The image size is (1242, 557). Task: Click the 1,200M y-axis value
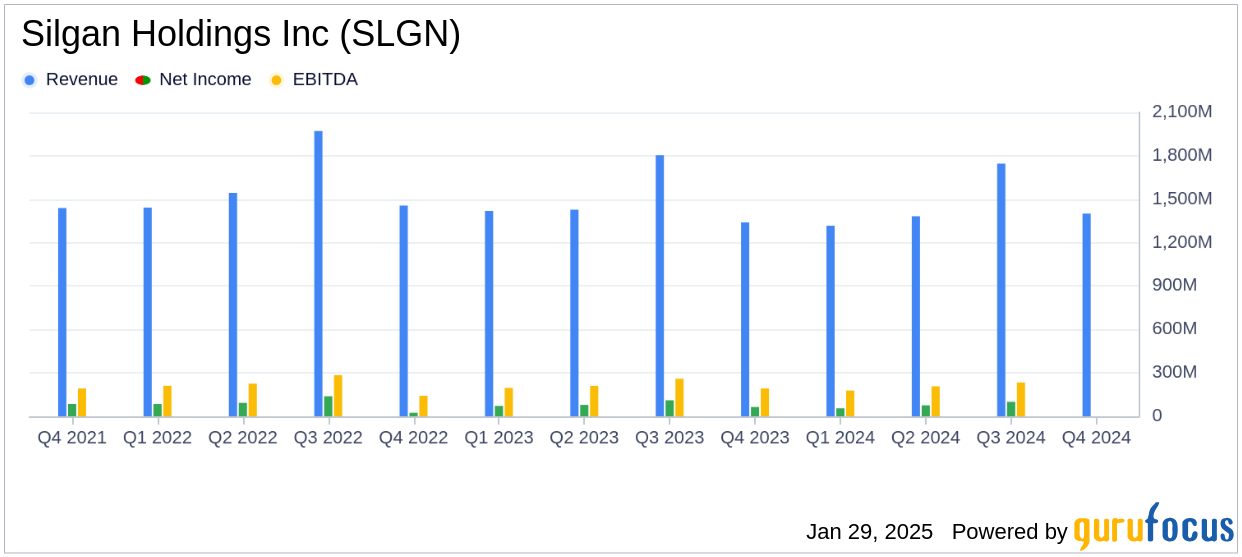click(1182, 242)
